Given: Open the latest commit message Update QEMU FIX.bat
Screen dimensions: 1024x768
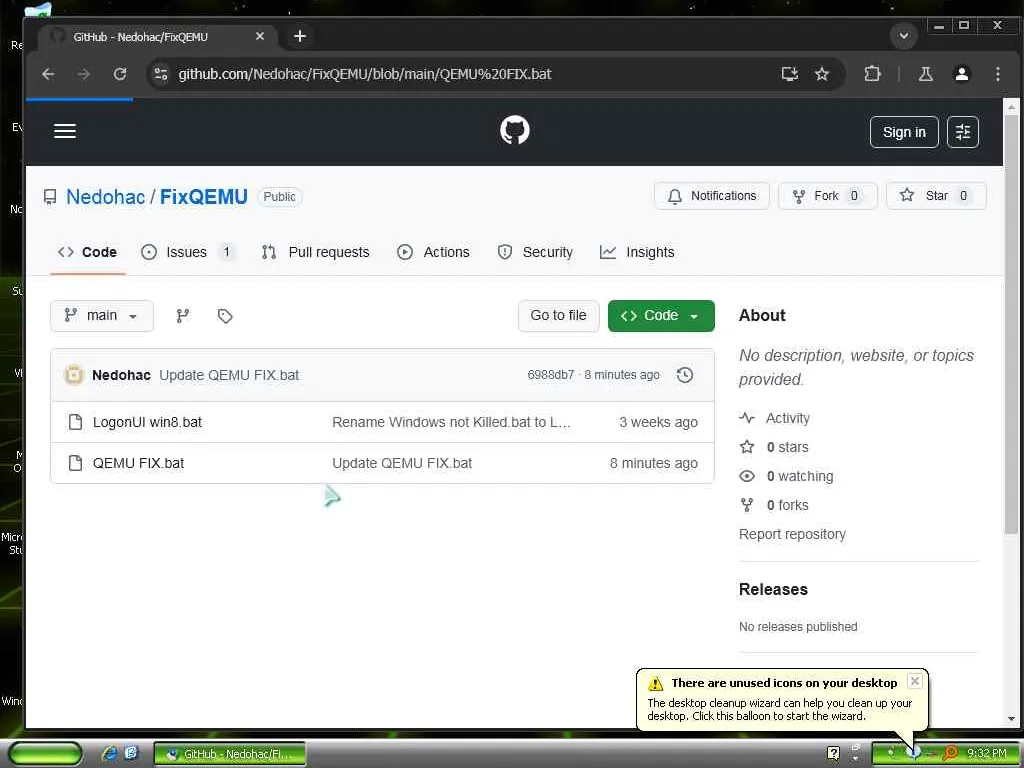Looking at the screenshot, I should tap(229, 375).
